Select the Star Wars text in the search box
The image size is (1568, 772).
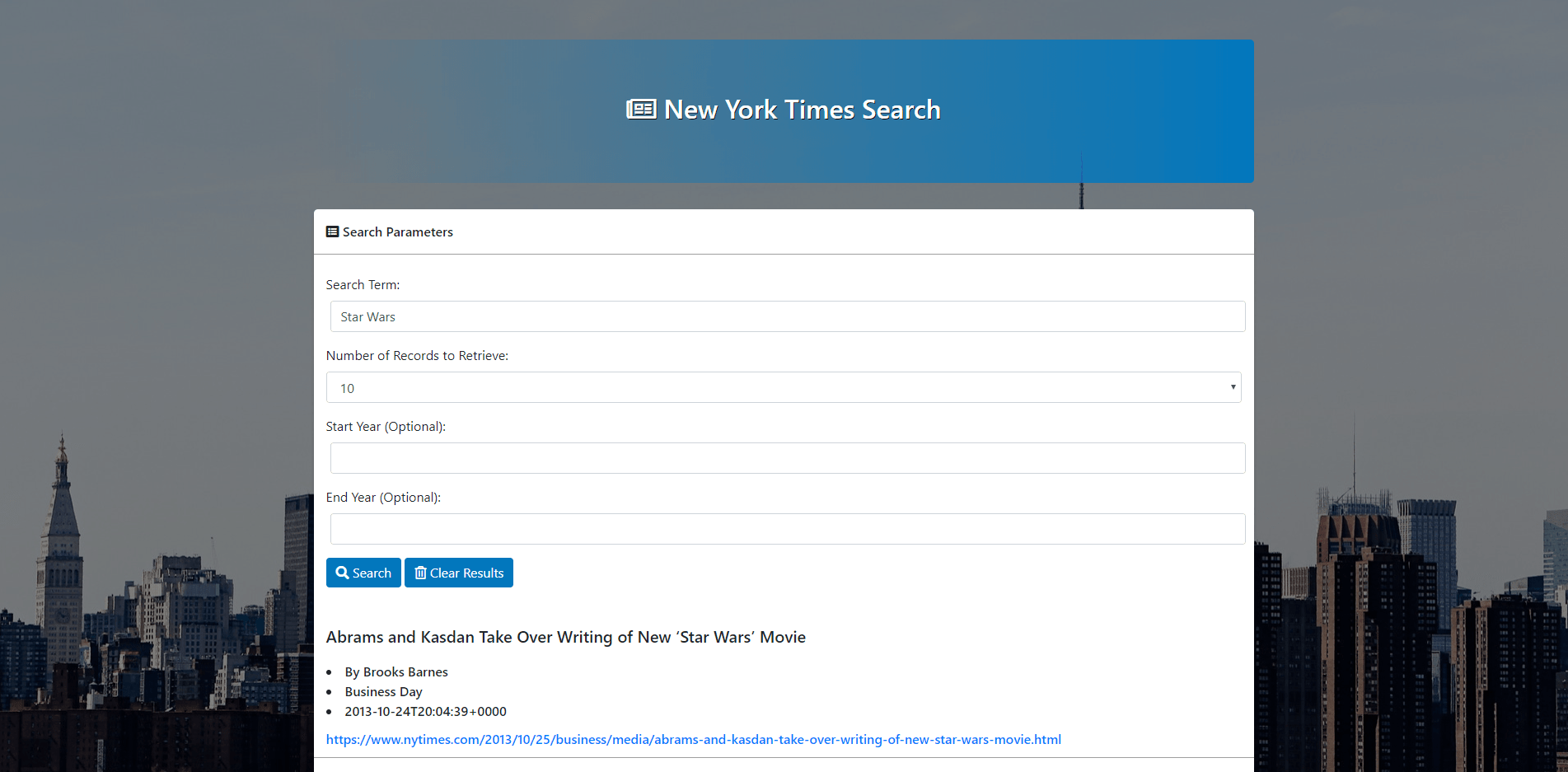[x=367, y=316]
